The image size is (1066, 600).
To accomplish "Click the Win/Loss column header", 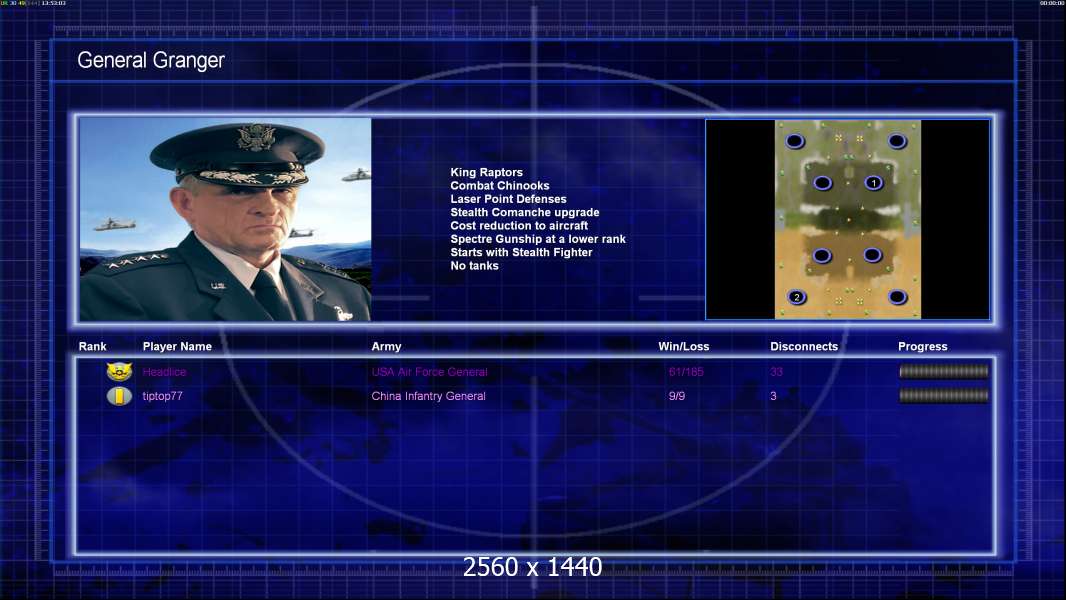I will click(683, 347).
